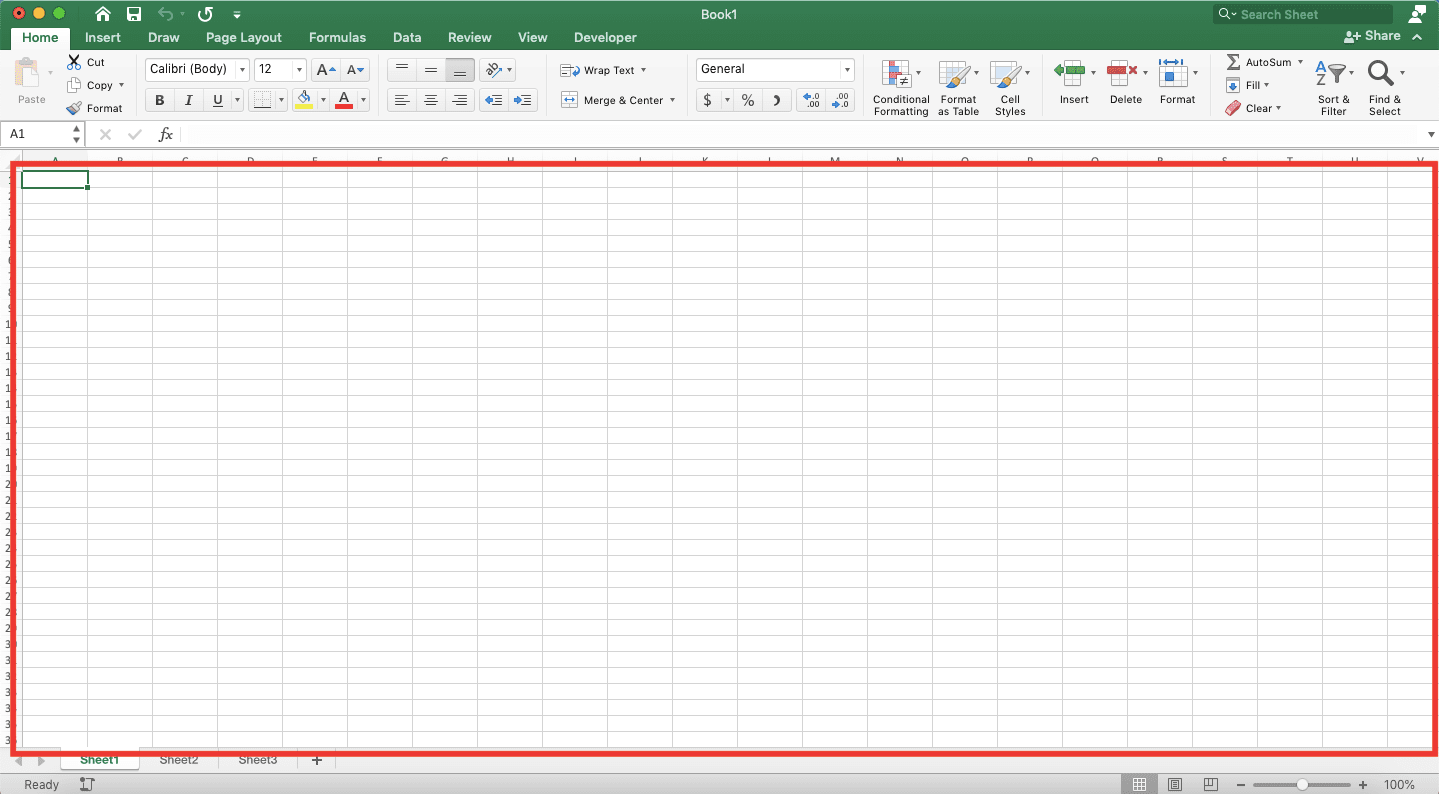Open Find & Select
1439x794 pixels.
(x=1385, y=88)
